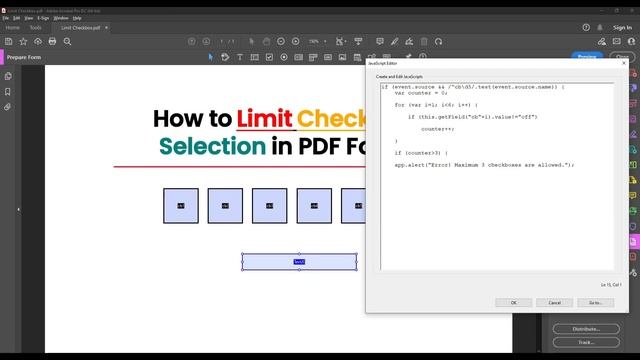Select the cb1 checkbox form field
This screenshot has width=640, height=360.
pyautogui.click(x=181, y=206)
